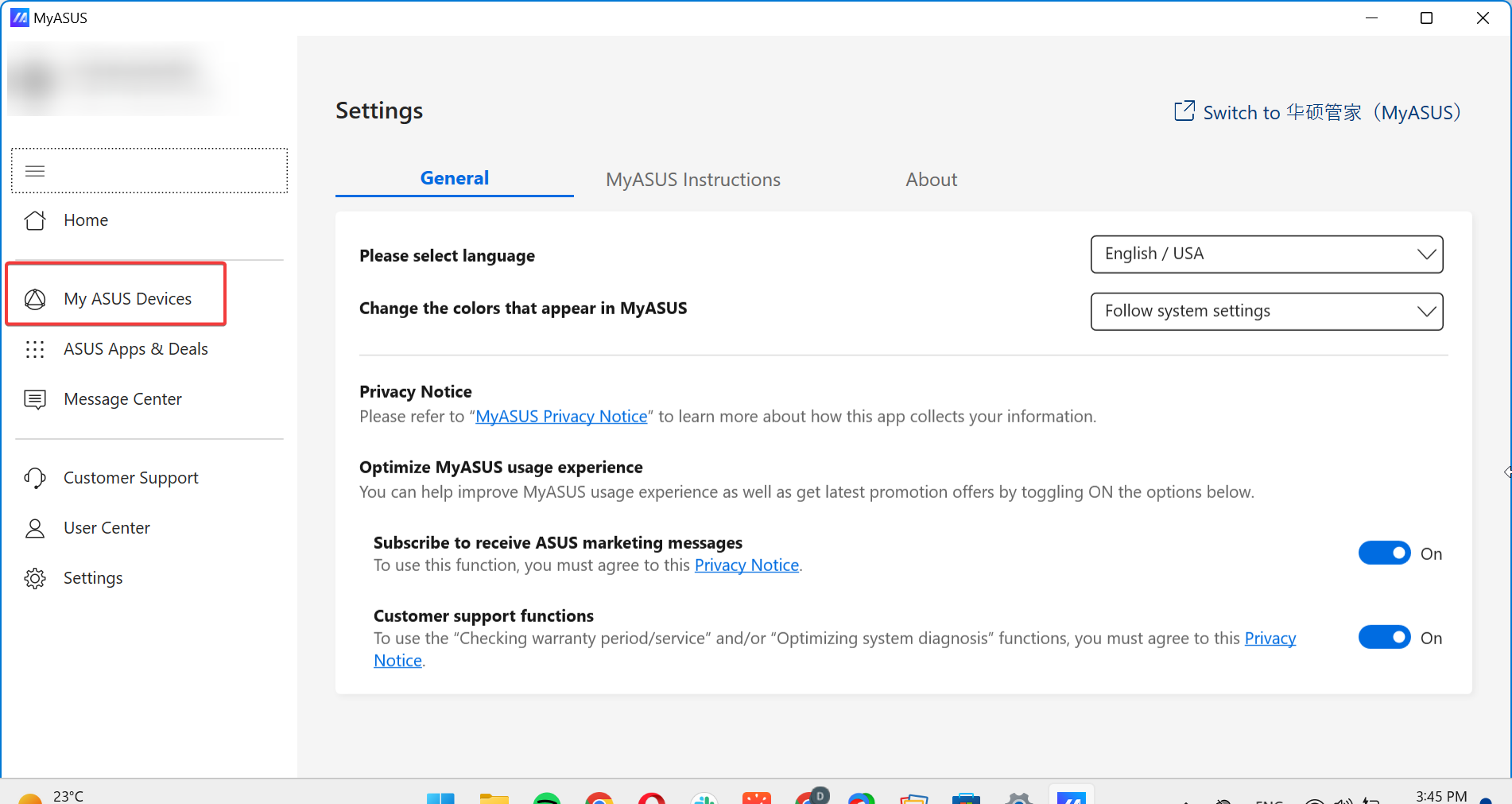Open ASUS Apps & Deals
The width and height of the screenshot is (1512, 804).
coord(135,349)
